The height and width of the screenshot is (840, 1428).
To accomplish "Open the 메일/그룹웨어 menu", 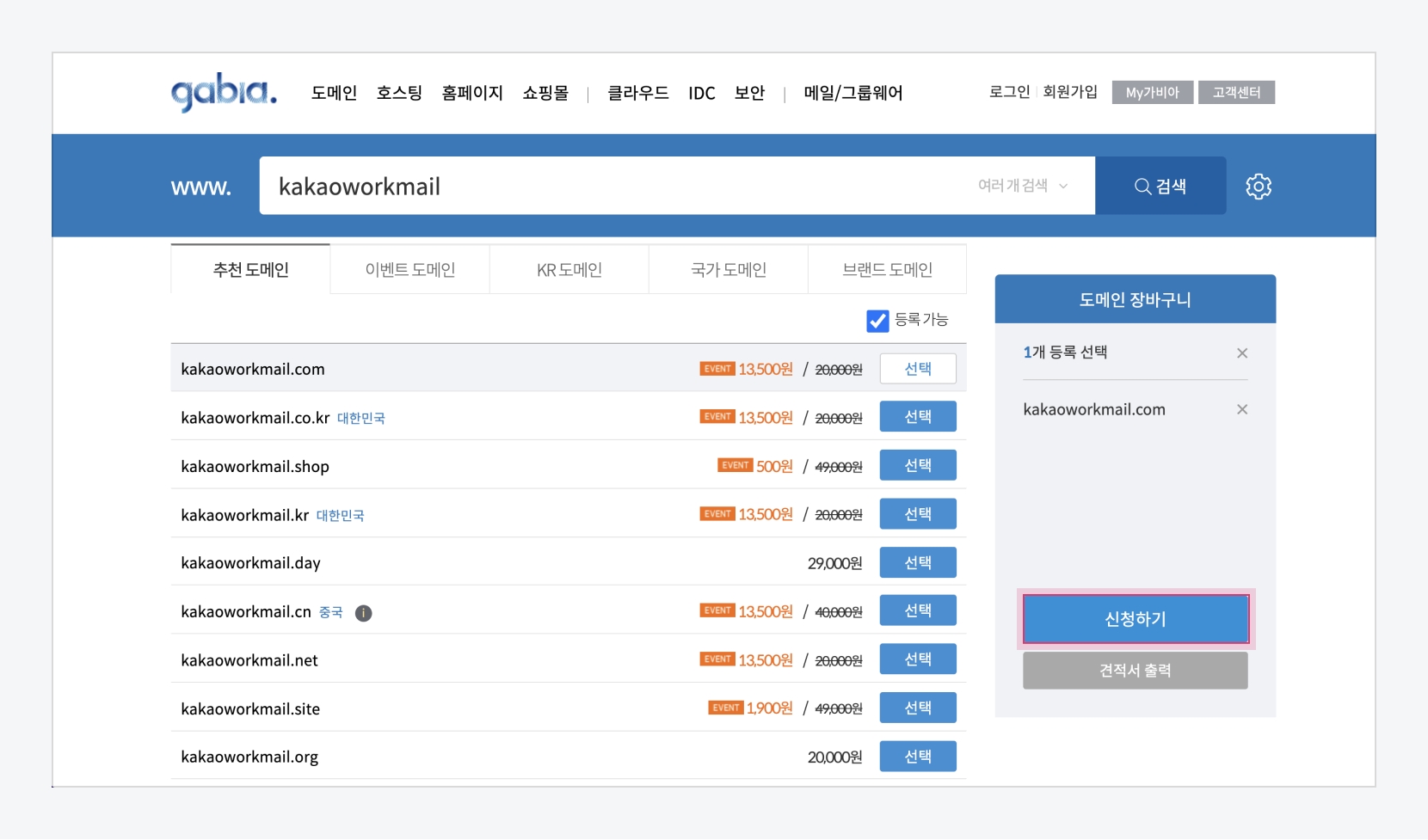I will coord(852,93).
